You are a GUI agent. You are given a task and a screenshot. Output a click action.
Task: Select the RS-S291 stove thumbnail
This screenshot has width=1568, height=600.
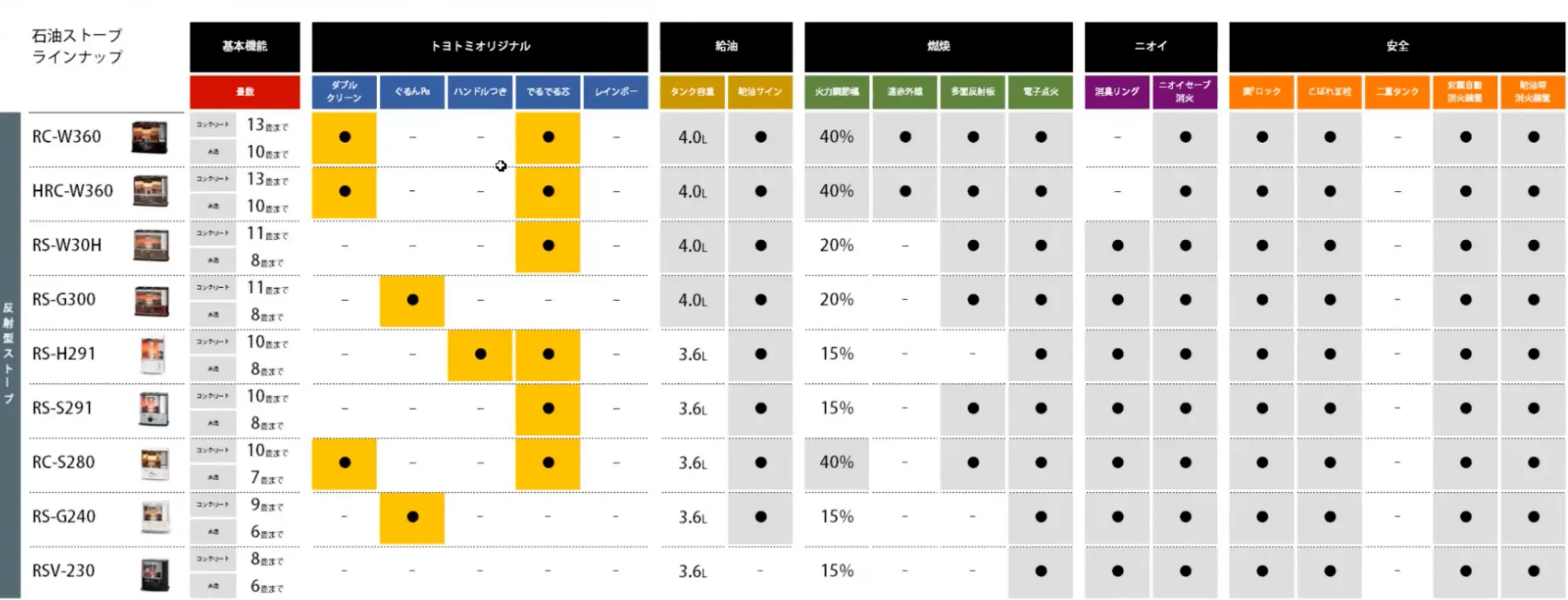(x=153, y=409)
